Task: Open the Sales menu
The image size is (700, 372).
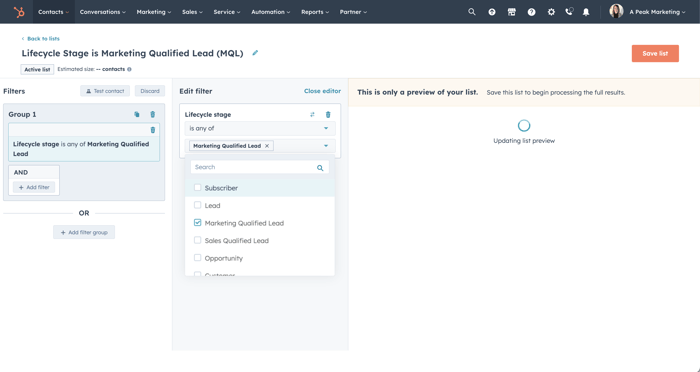Action: pyautogui.click(x=192, y=12)
